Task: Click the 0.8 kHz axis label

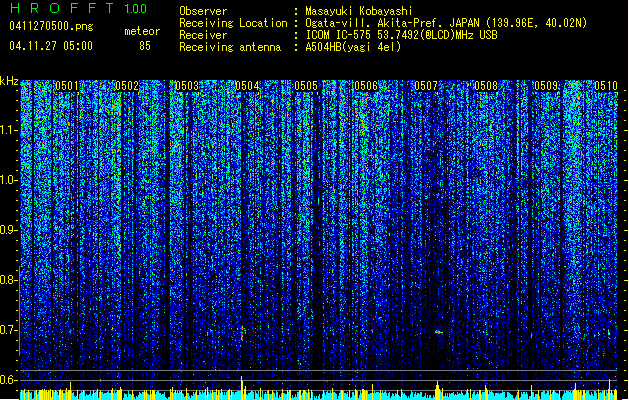Action: click(8, 280)
